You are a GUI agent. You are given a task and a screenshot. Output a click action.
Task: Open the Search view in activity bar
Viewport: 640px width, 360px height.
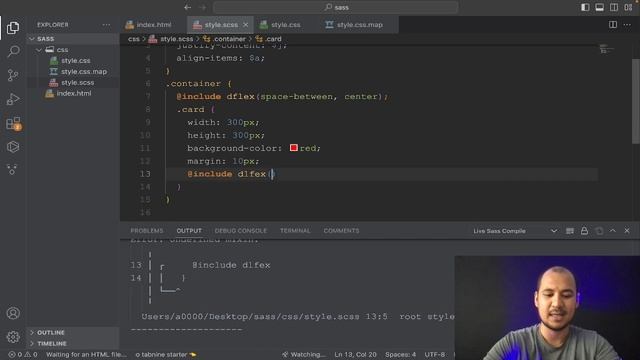tap(13, 51)
